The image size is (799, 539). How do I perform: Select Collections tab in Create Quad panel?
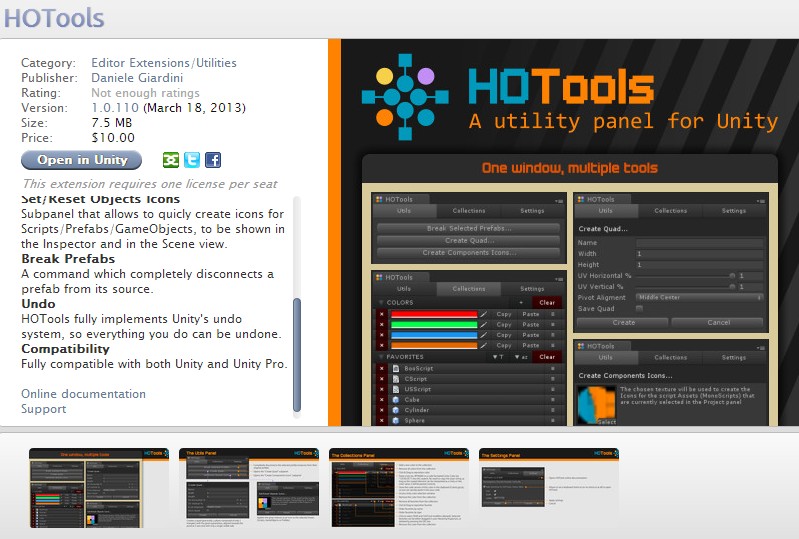[671, 210]
